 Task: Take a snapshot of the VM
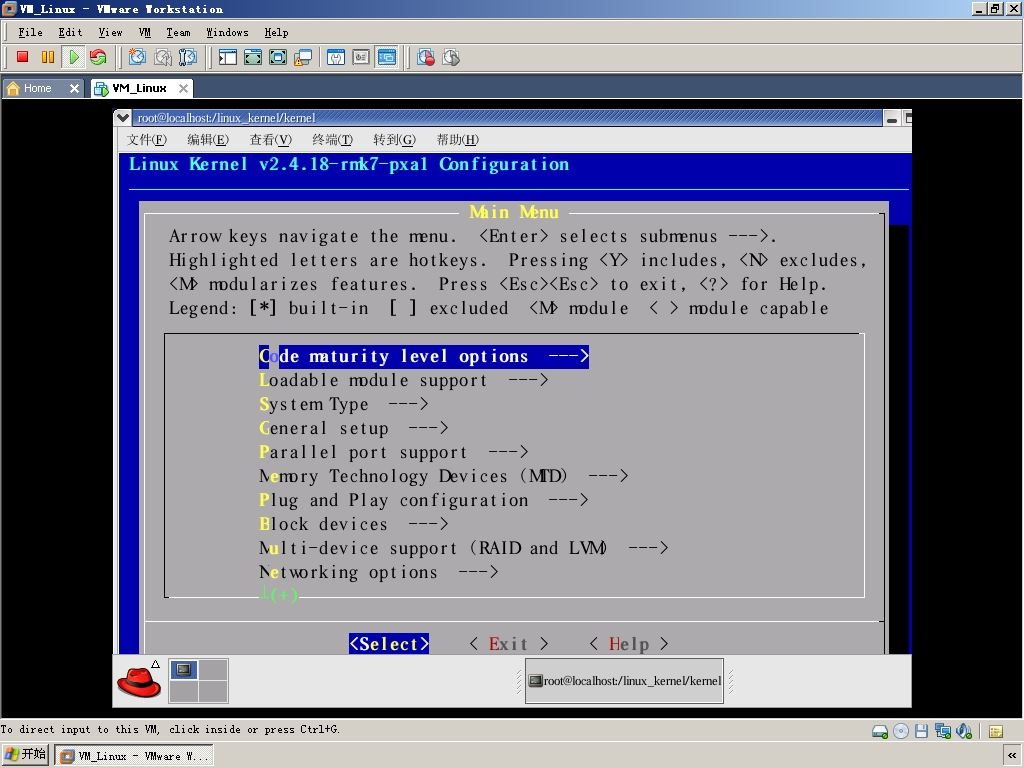[x=137, y=57]
